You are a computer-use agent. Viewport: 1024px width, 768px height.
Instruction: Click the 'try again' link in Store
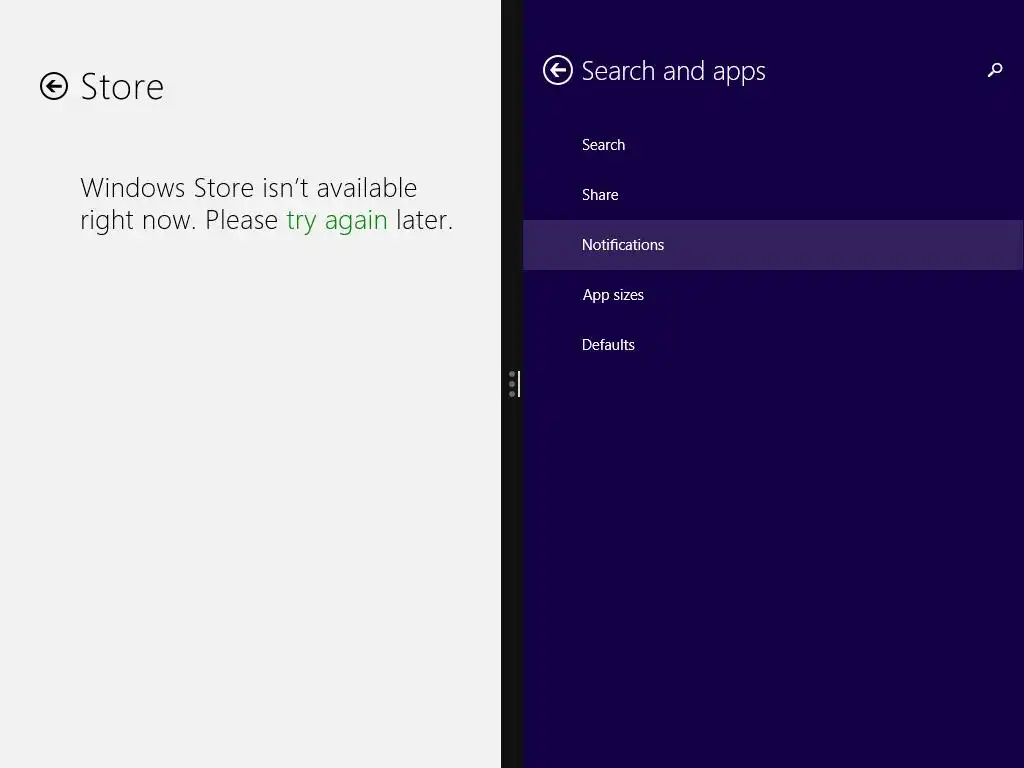click(337, 220)
